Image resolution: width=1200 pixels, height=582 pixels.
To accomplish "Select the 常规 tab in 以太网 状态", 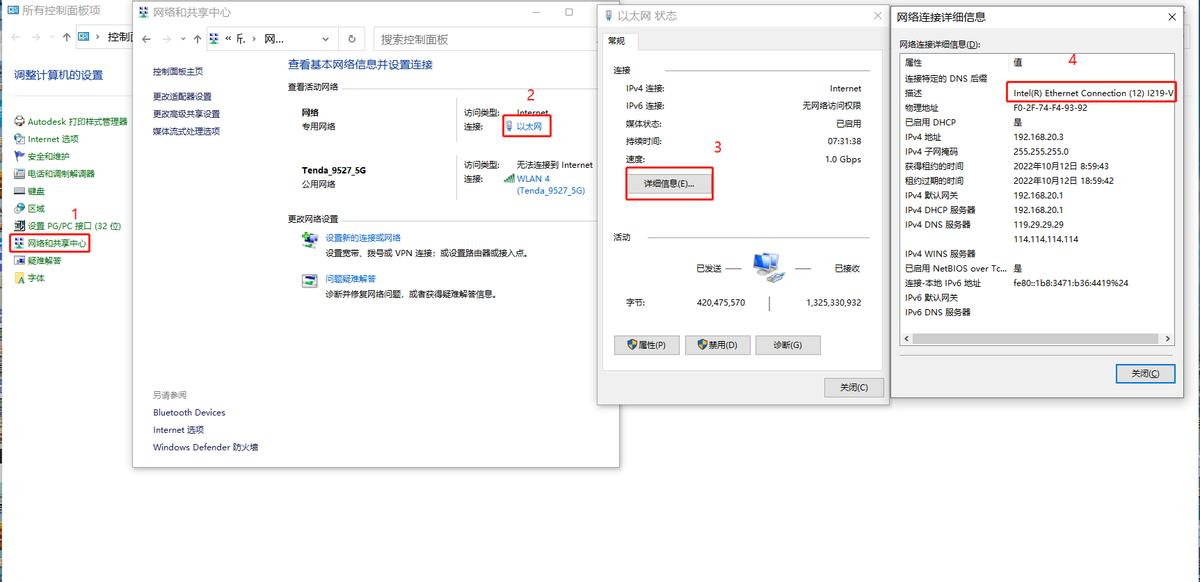I will click(616, 41).
